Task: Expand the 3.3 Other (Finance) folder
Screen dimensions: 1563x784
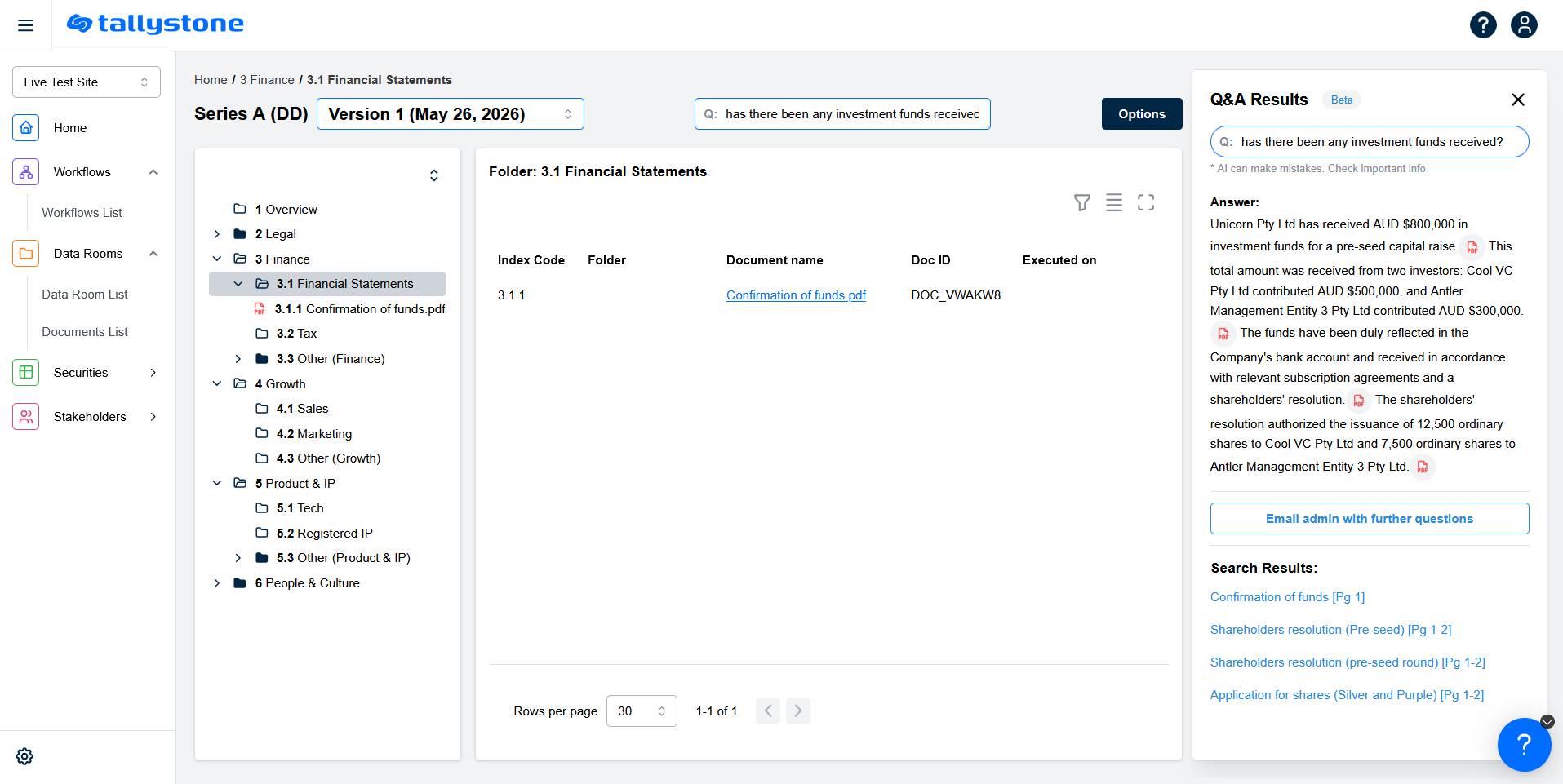Action: click(238, 359)
